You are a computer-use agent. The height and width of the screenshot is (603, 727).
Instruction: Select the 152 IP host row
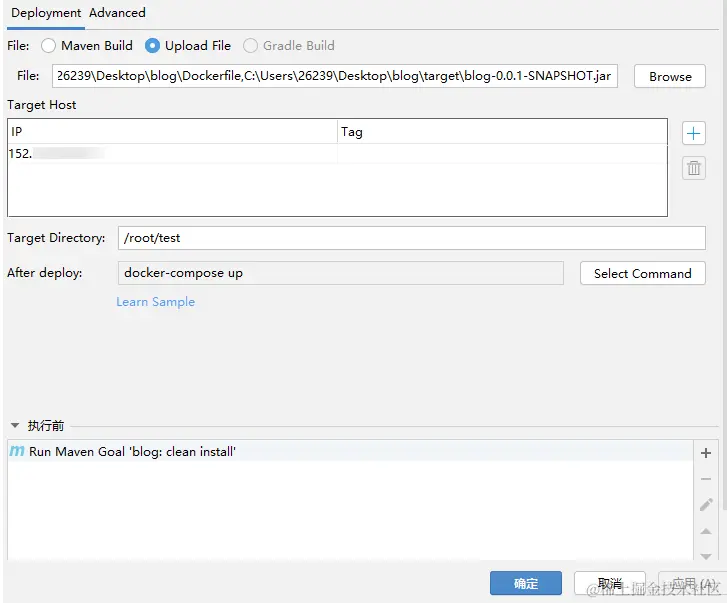(x=338, y=153)
